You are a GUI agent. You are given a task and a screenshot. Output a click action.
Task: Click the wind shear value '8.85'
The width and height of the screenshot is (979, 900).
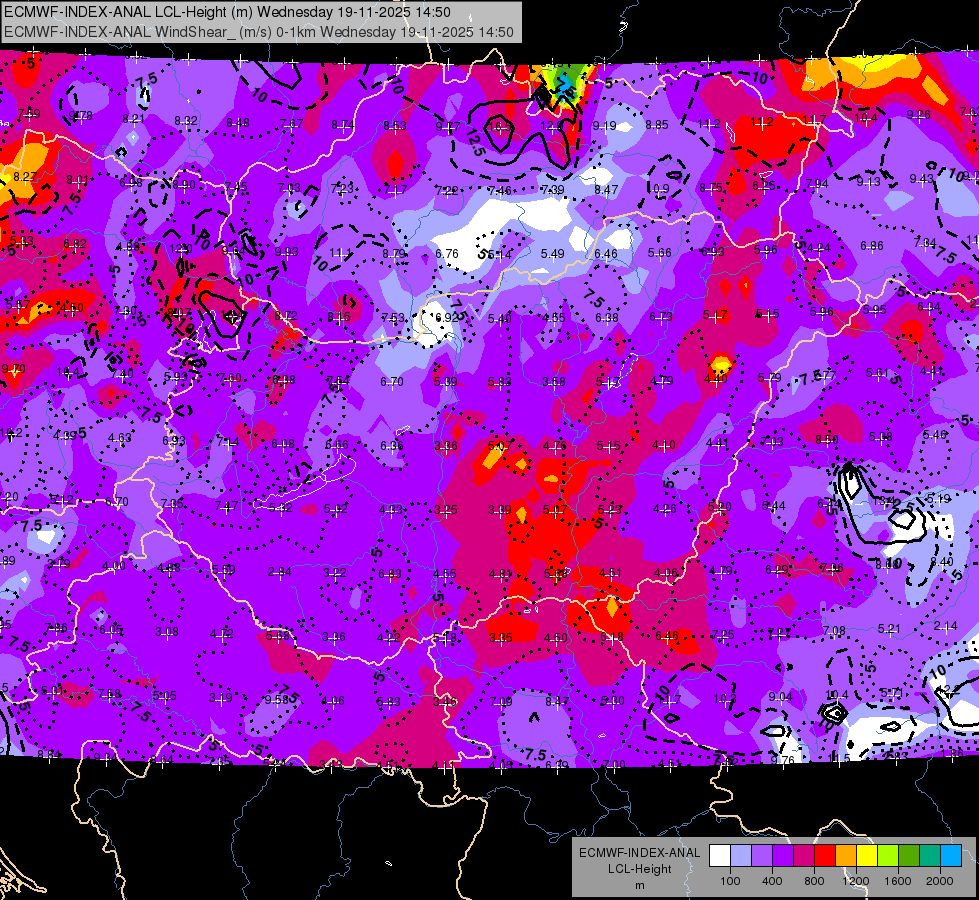[x=656, y=125]
